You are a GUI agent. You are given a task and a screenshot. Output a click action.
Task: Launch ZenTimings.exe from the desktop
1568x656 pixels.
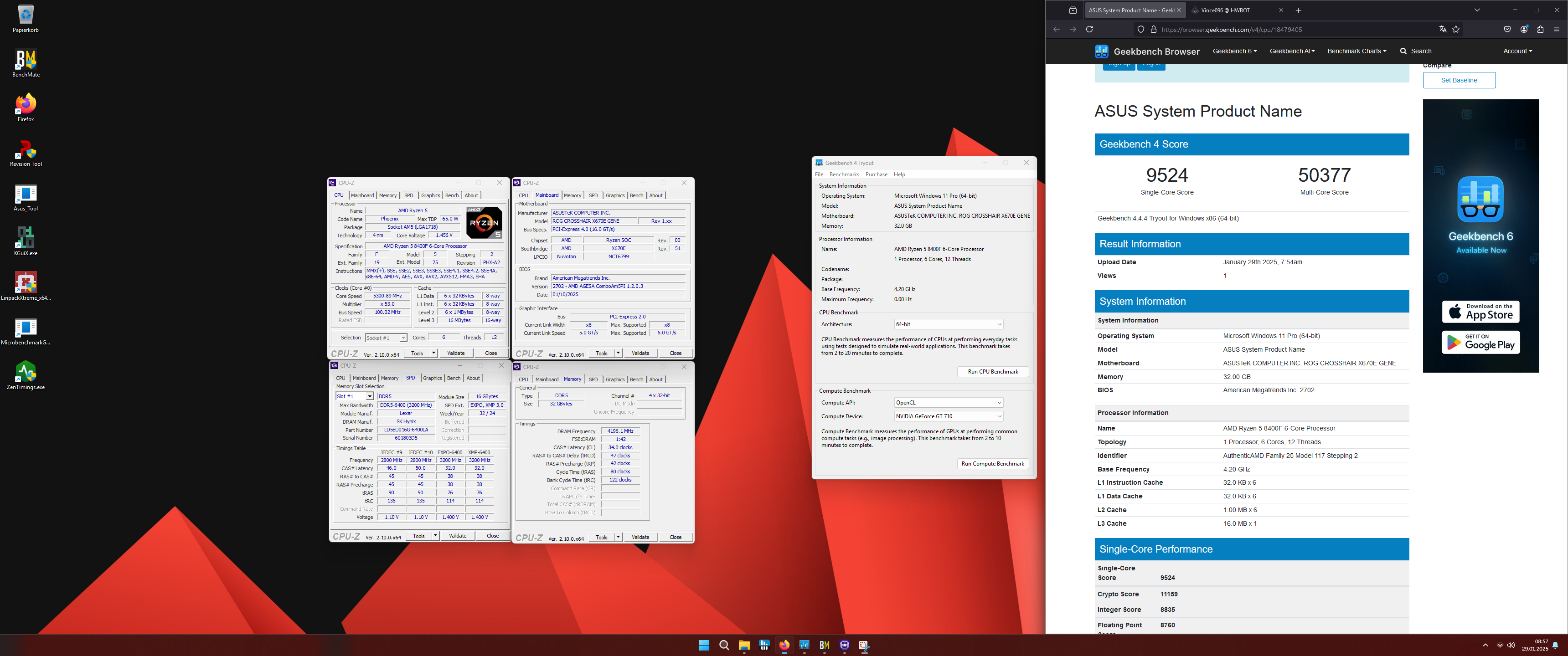(x=26, y=375)
